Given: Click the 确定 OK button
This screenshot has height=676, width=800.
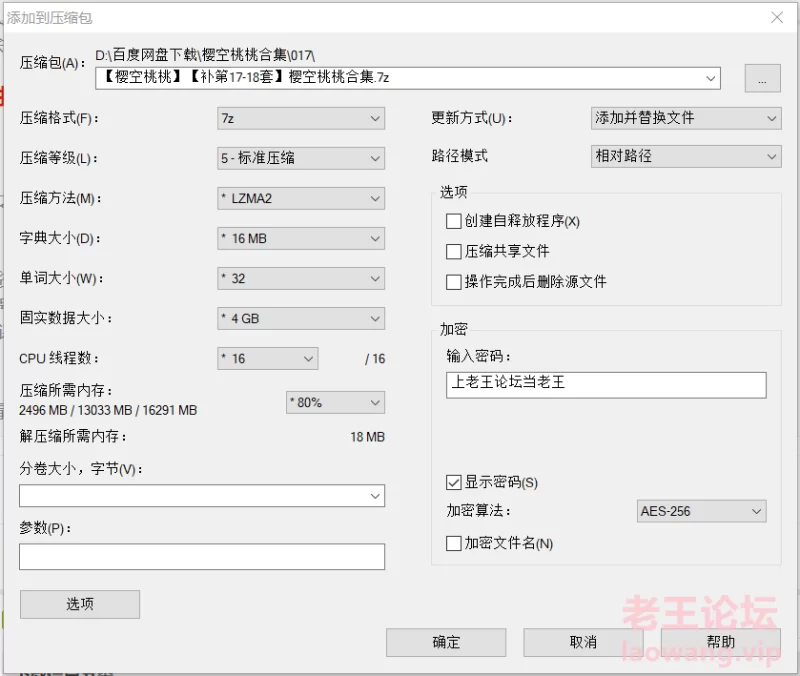Looking at the screenshot, I should coord(446,642).
